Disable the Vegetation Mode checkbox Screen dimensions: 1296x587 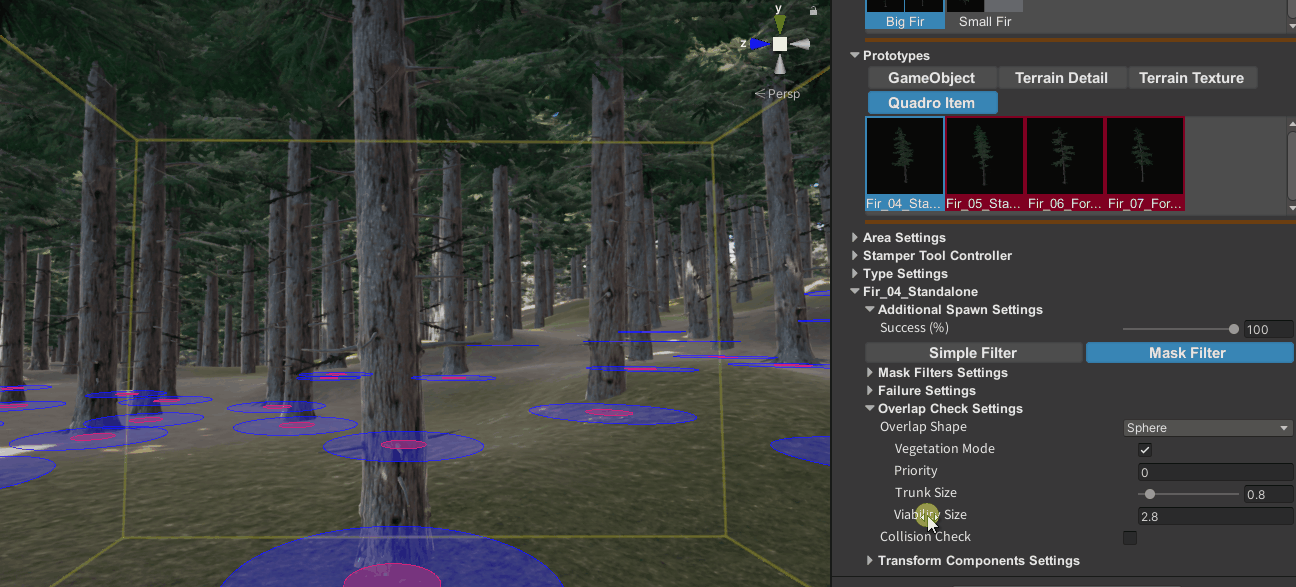[x=1144, y=450]
